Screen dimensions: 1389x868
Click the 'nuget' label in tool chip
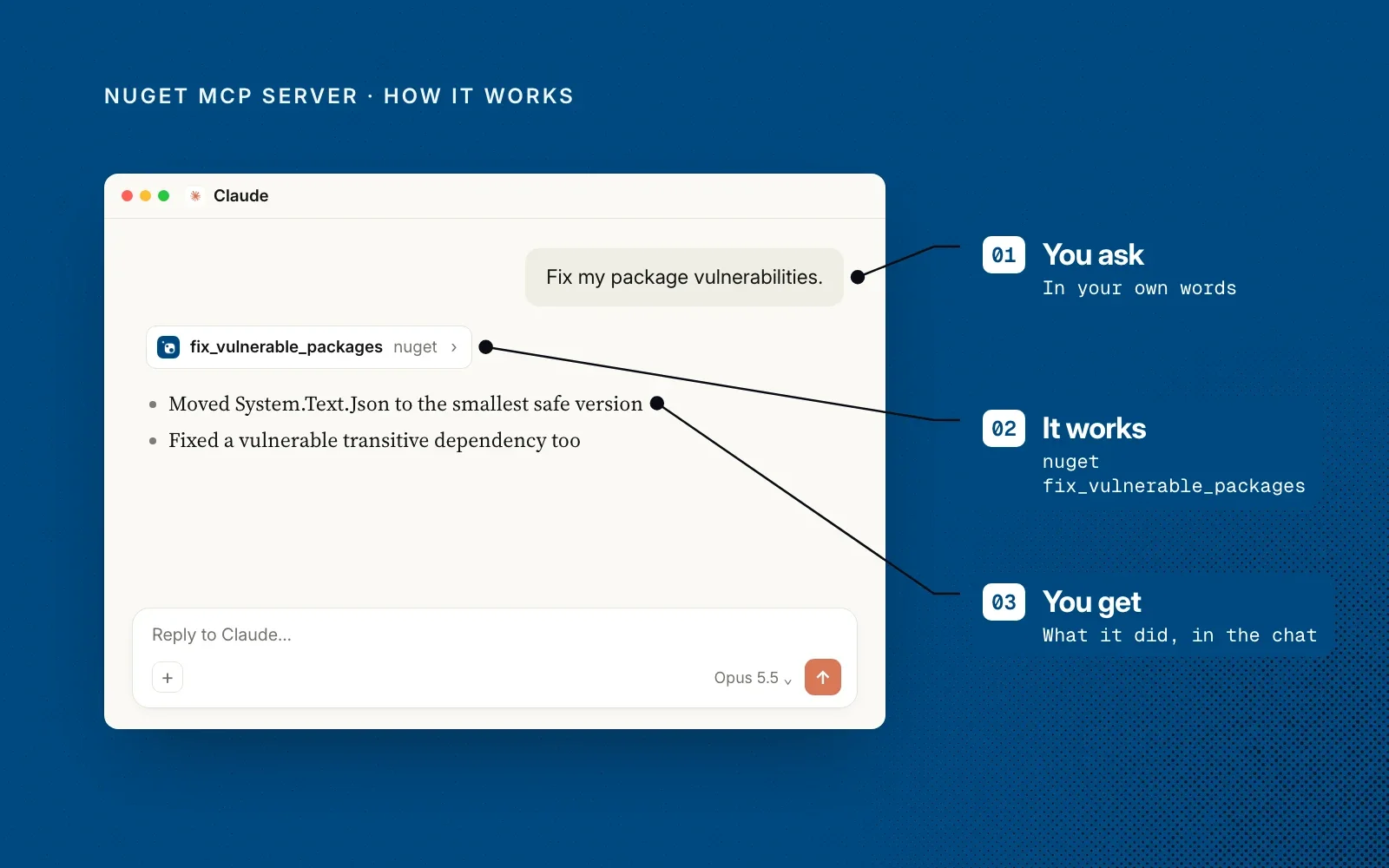click(x=415, y=347)
